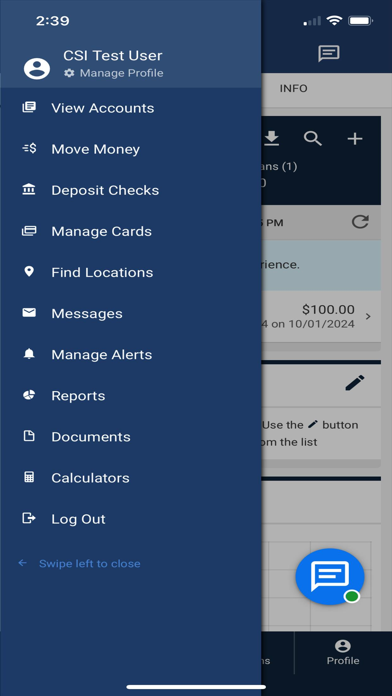The height and width of the screenshot is (696, 392).
Task: Open the blue floating chat button
Action: pyautogui.click(x=330, y=577)
